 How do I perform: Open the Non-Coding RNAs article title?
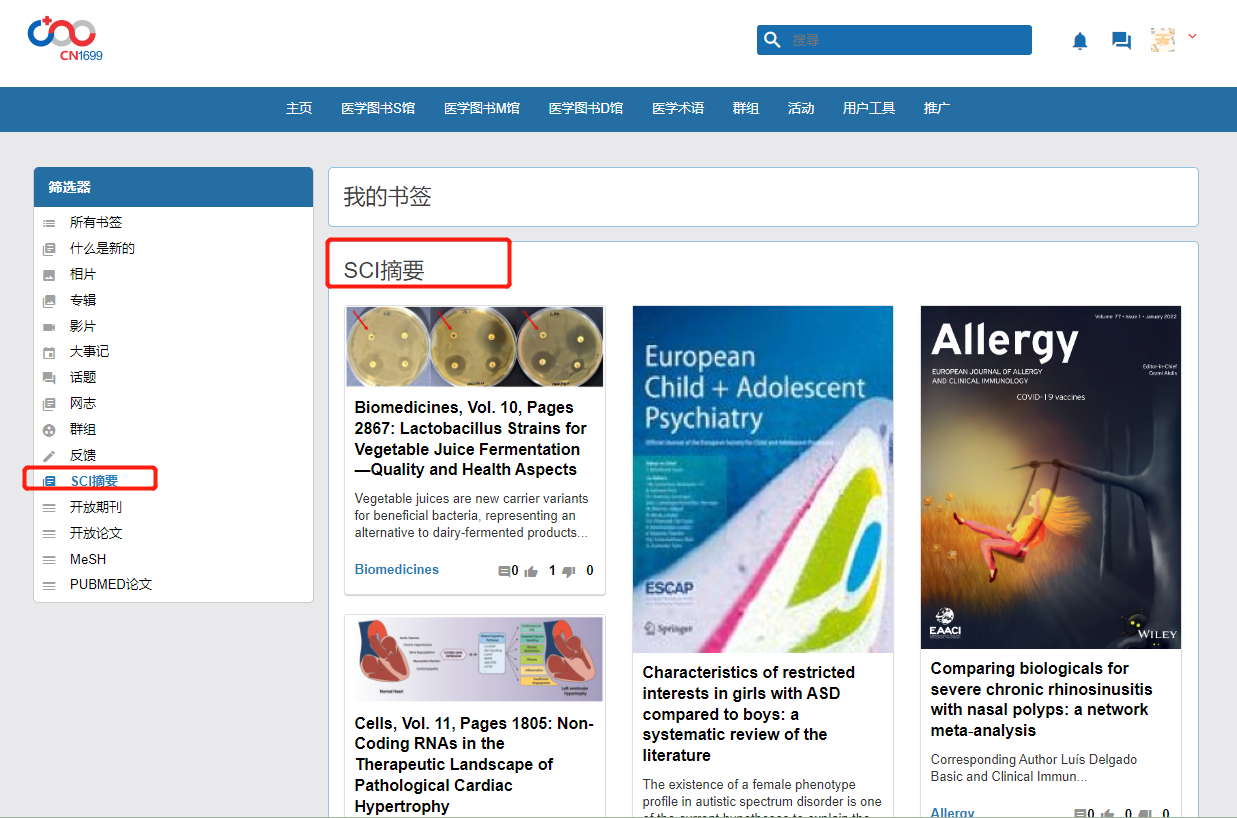(x=474, y=765)
